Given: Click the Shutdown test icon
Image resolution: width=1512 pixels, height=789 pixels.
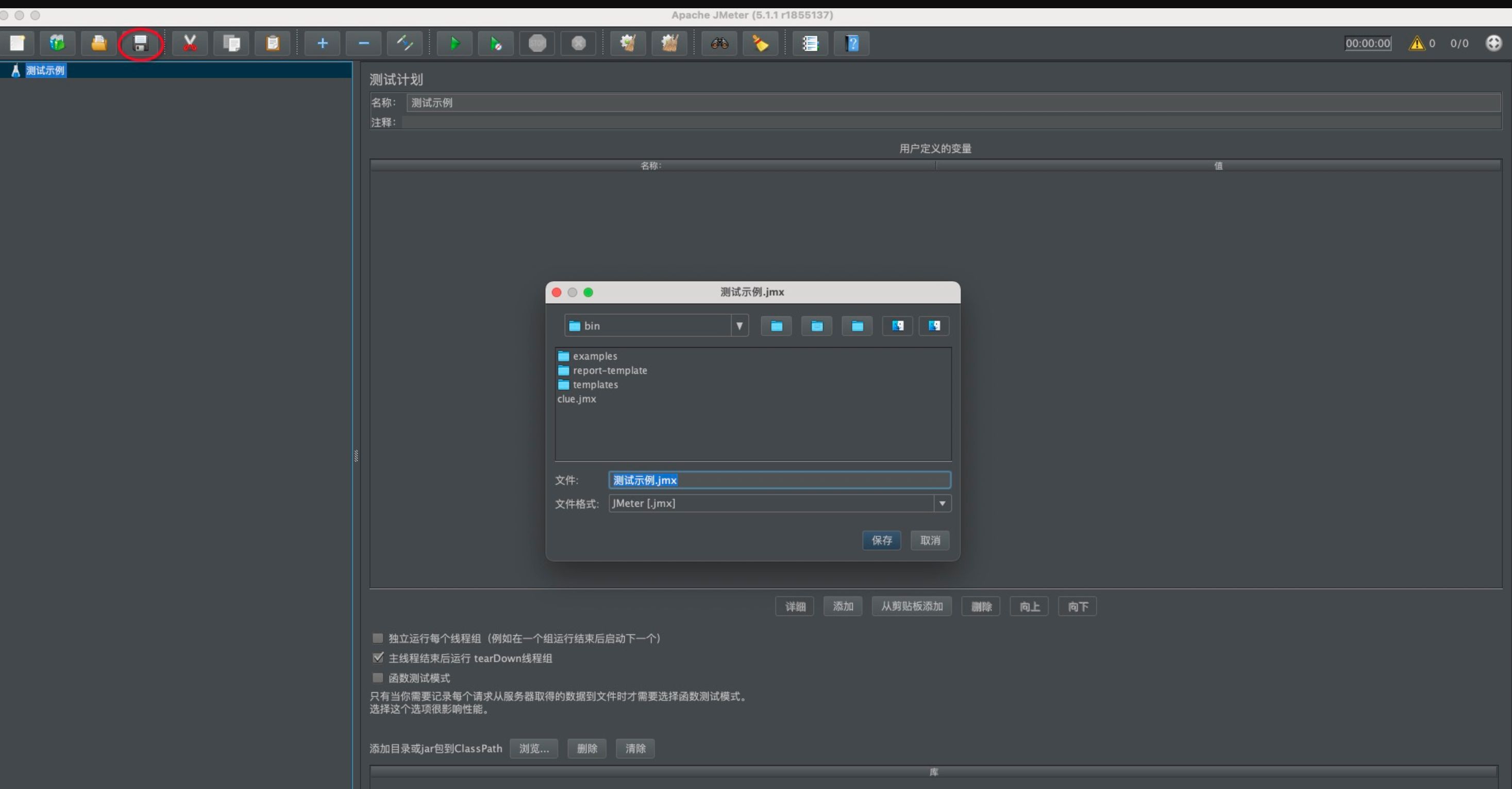Looking at the screenshot, I should (578, 43).
